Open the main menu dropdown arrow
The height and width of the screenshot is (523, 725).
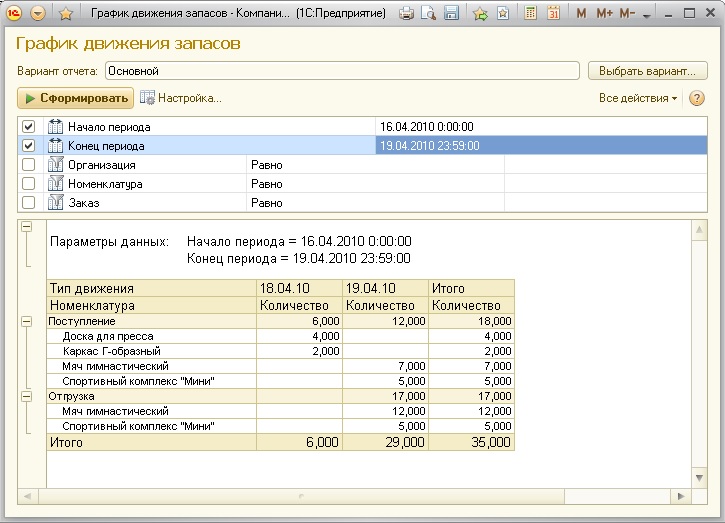[38, 14]
